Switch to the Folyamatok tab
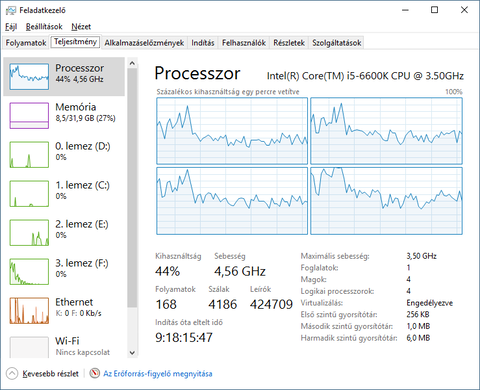Viewport: 480px width, 390px height. pos(26,43)
